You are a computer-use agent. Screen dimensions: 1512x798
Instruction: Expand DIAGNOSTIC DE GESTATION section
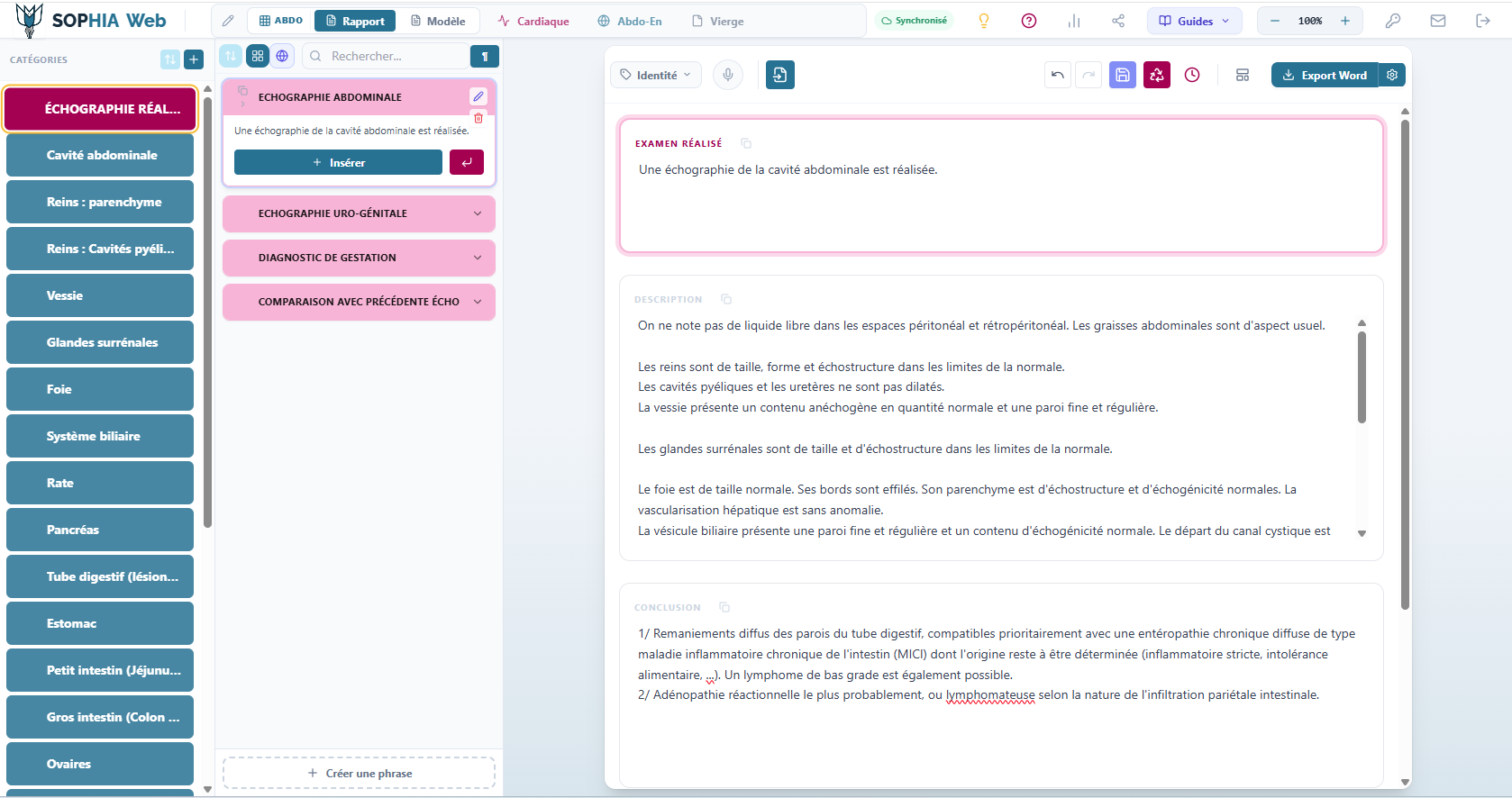(359, 258)
